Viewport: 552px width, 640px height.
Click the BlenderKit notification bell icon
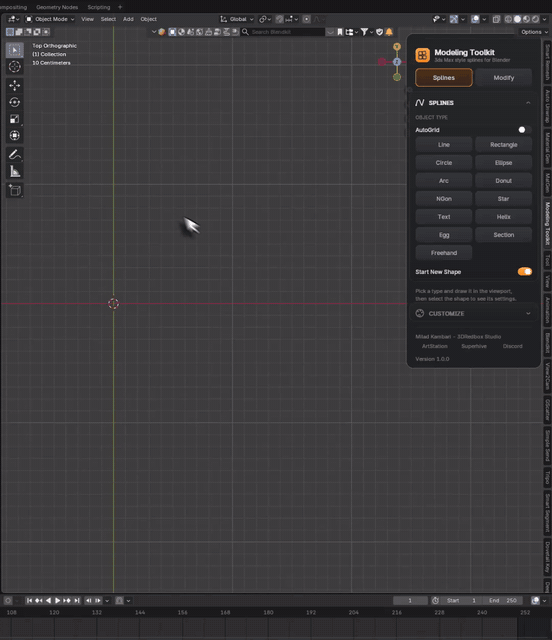click(389, 32)
